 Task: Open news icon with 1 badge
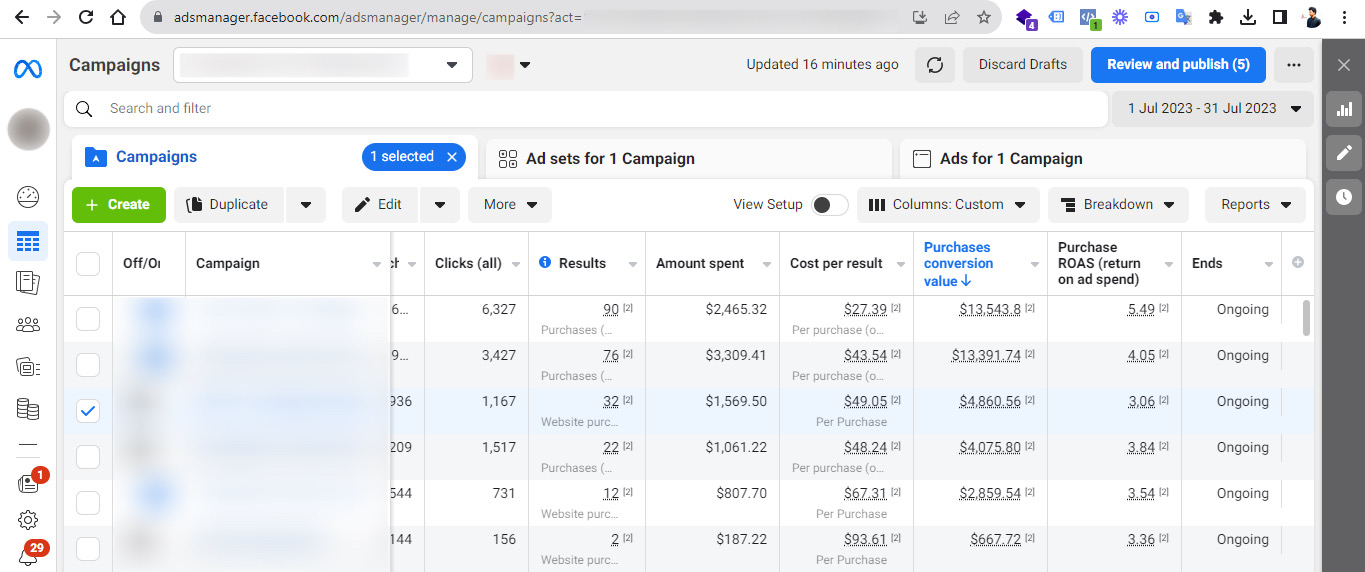(x=28, y=484)
